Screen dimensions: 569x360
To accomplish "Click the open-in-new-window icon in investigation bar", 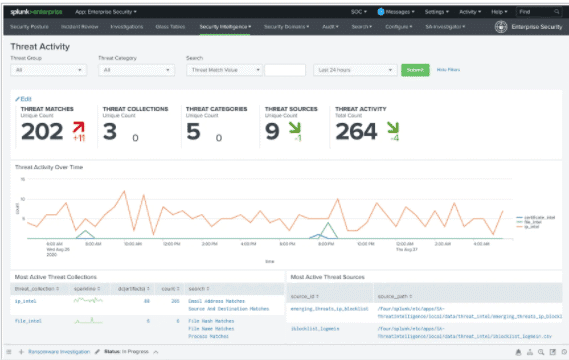I will 553,352.
